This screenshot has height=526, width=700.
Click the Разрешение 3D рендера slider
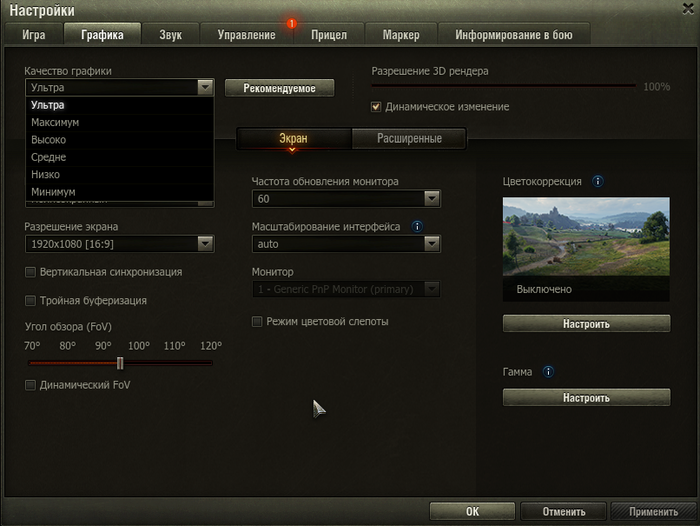[504, 86]
